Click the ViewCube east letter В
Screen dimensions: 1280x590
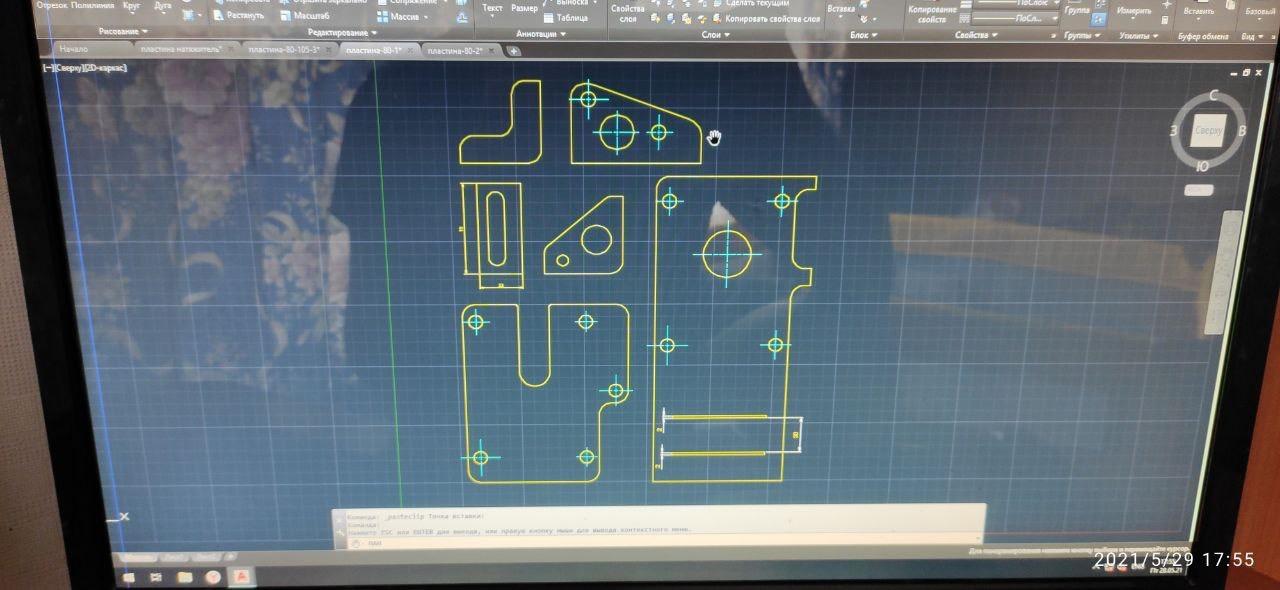(1241, 131)
